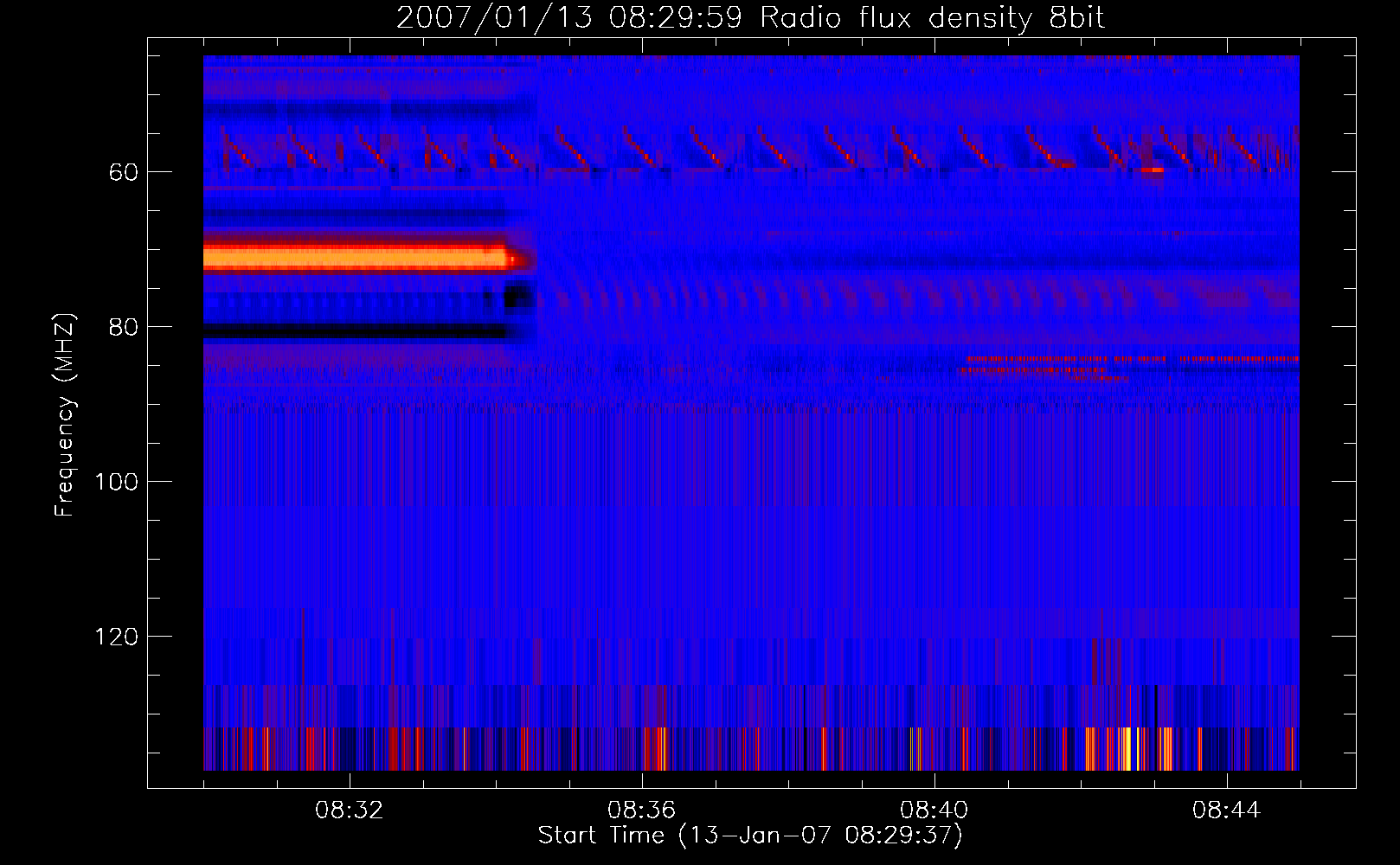Click the 08:44 time tick label

coord(1227,811)
